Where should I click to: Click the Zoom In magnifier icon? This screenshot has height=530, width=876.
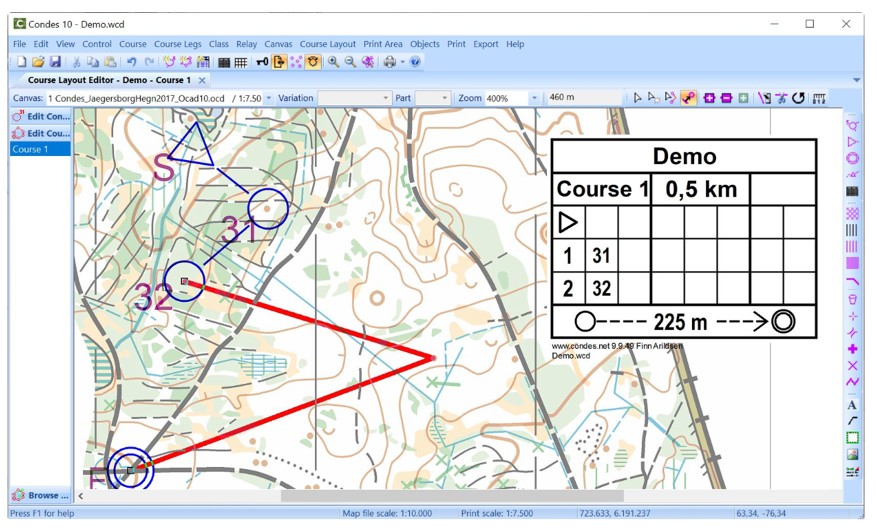[x=333, y=62]
